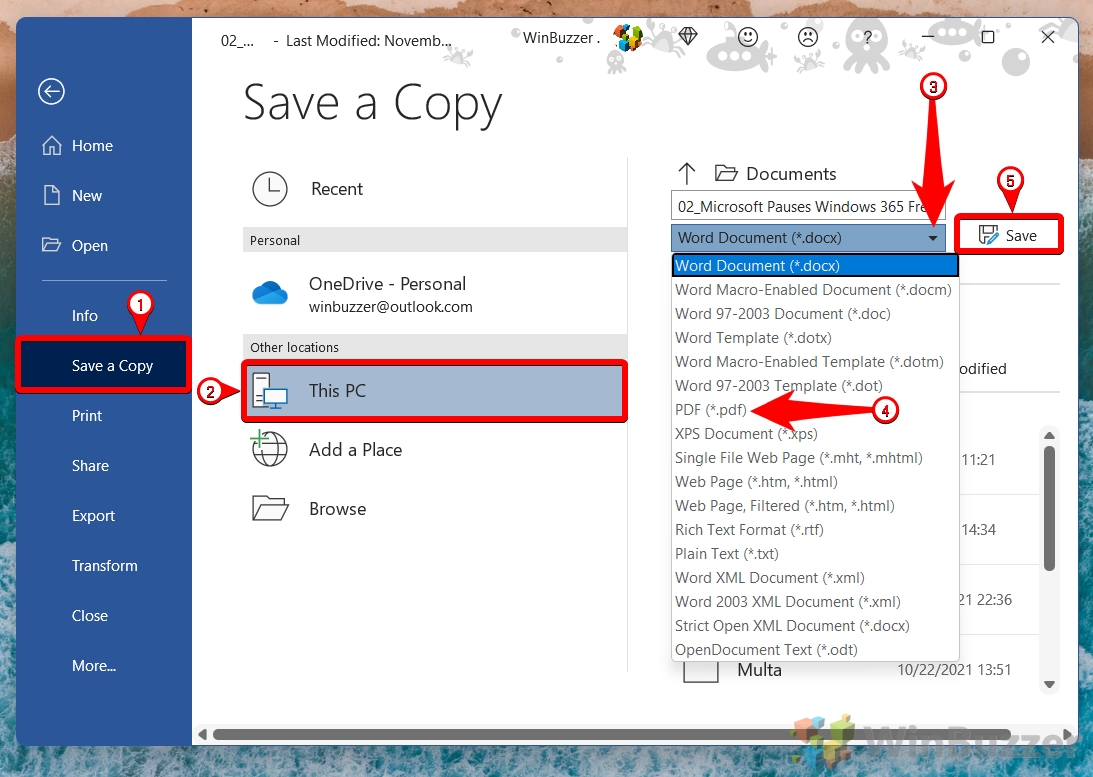Open Browse using the folder icon
Screen dimensions: 1093x777
270,508
